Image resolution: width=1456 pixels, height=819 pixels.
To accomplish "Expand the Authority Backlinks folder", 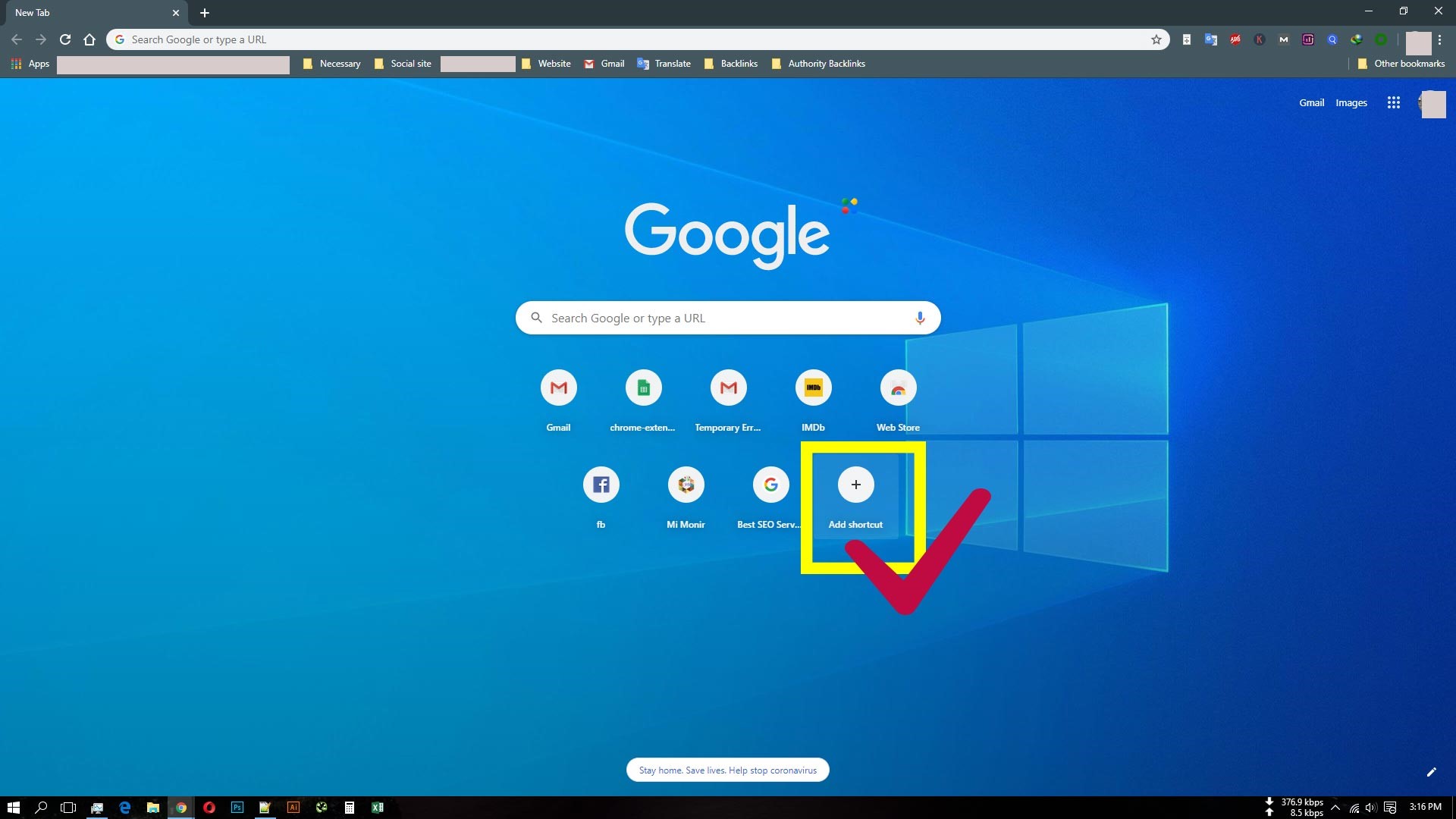I will coord(818,64).
